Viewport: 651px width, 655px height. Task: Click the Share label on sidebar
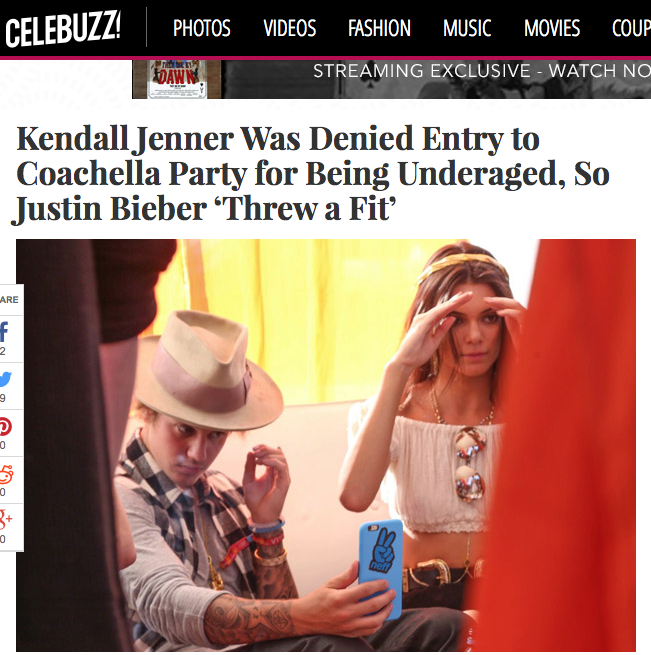pyautogui.click(x=9, y=300)
